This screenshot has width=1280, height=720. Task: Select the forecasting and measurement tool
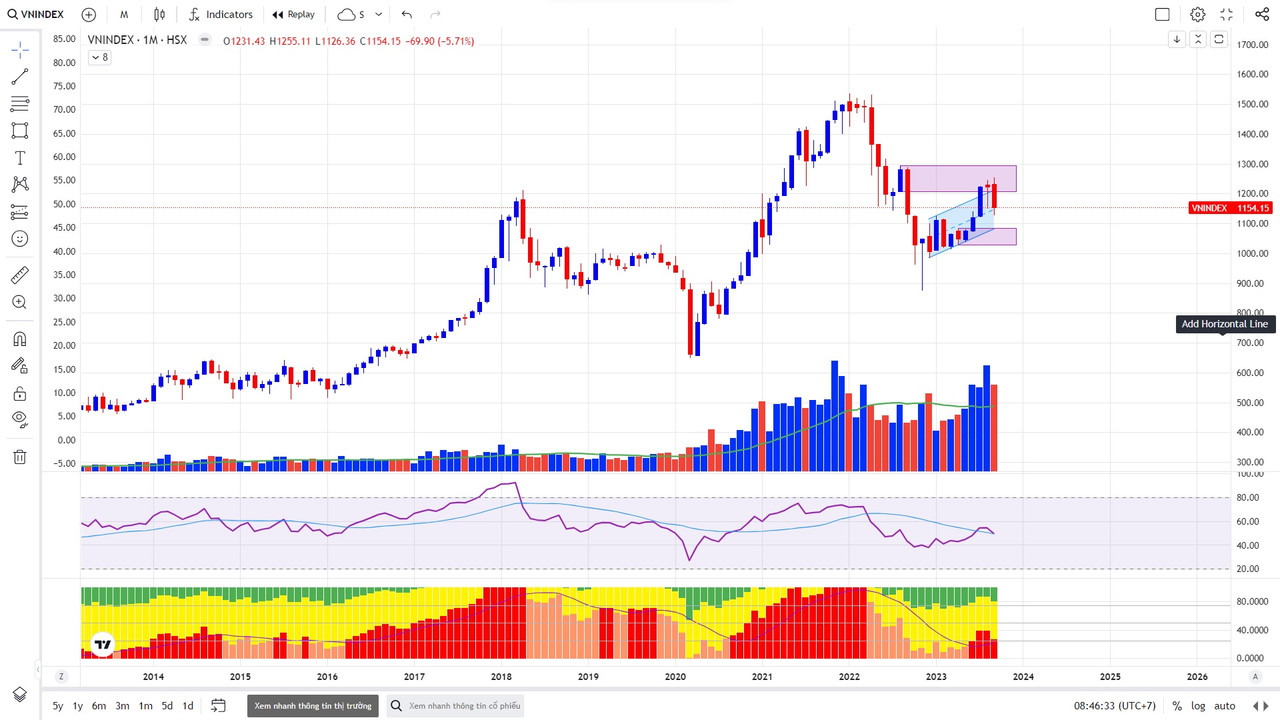pos(20,212)
